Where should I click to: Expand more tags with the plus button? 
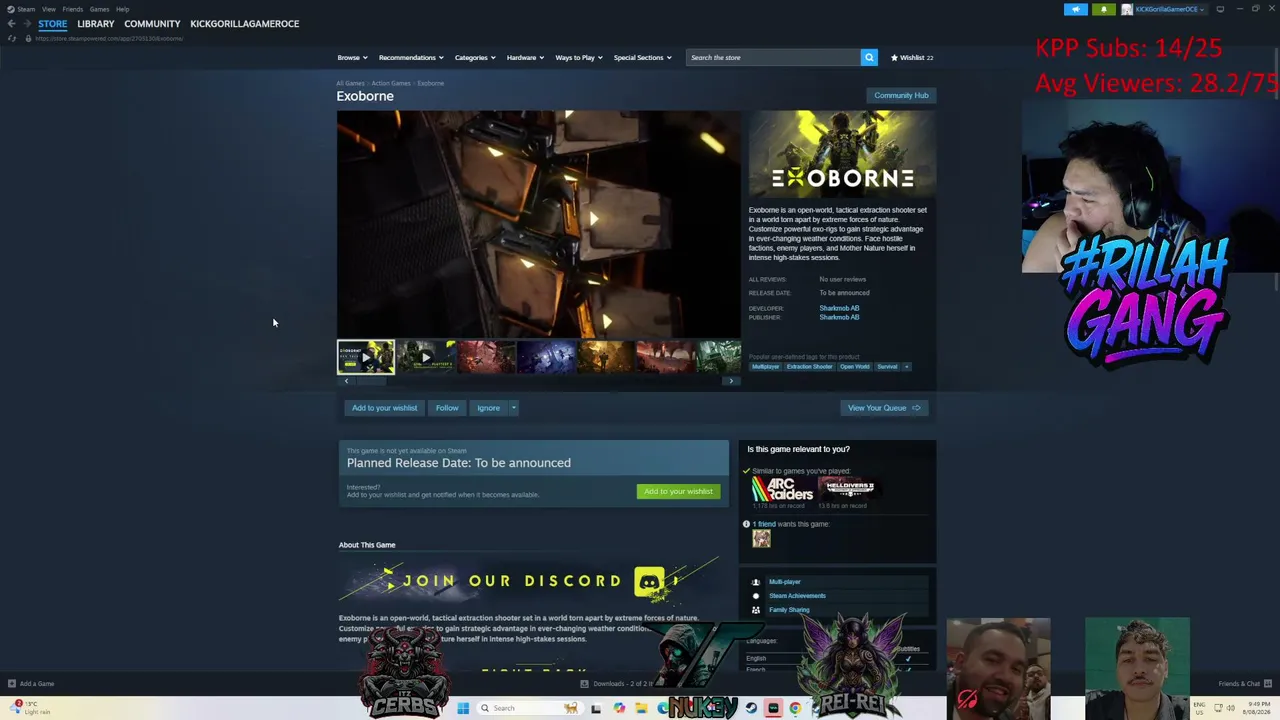click(x=907, y=367)
